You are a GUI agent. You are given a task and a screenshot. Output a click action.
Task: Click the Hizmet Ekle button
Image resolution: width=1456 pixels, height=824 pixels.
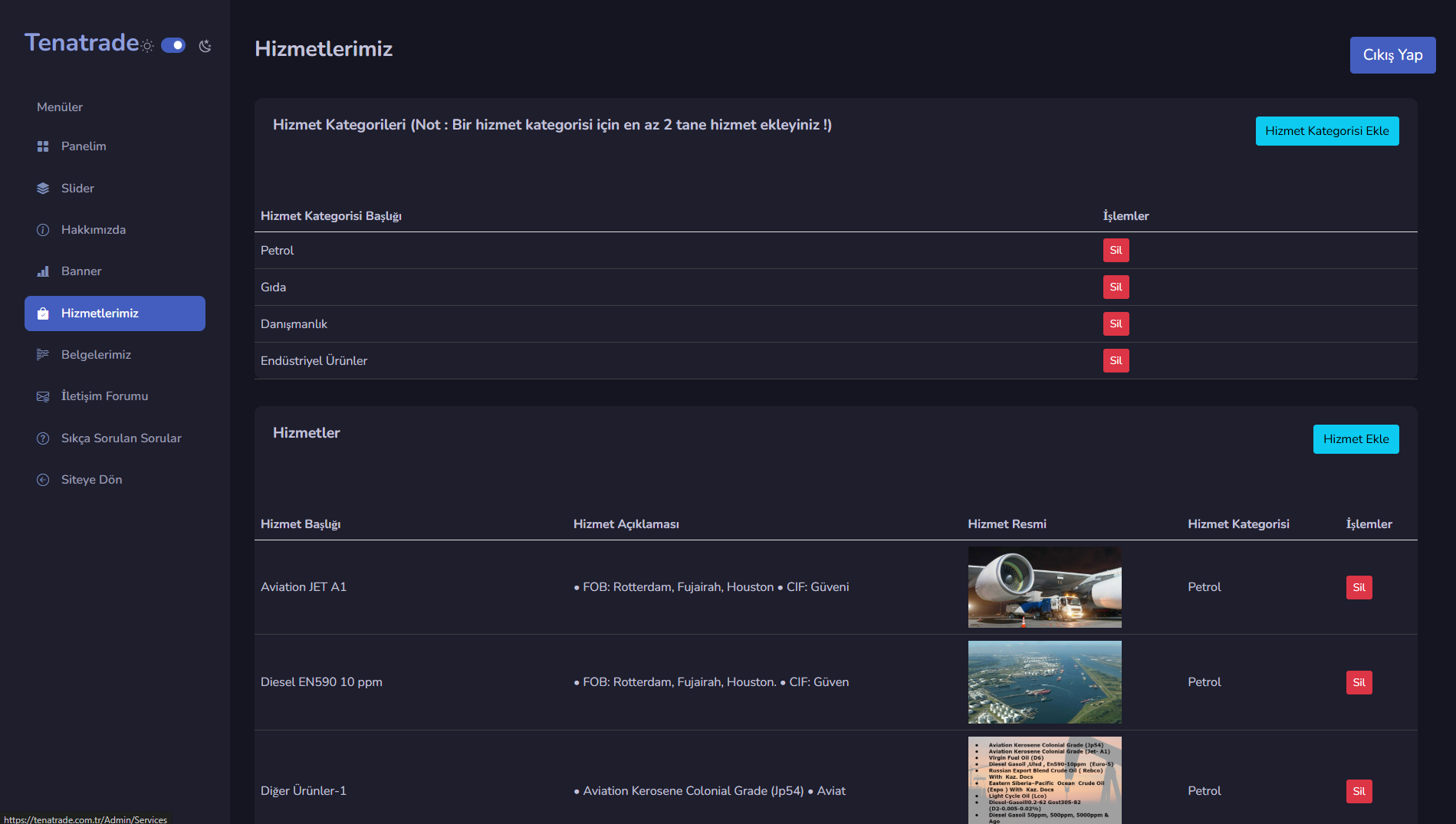click(1356, 439)
